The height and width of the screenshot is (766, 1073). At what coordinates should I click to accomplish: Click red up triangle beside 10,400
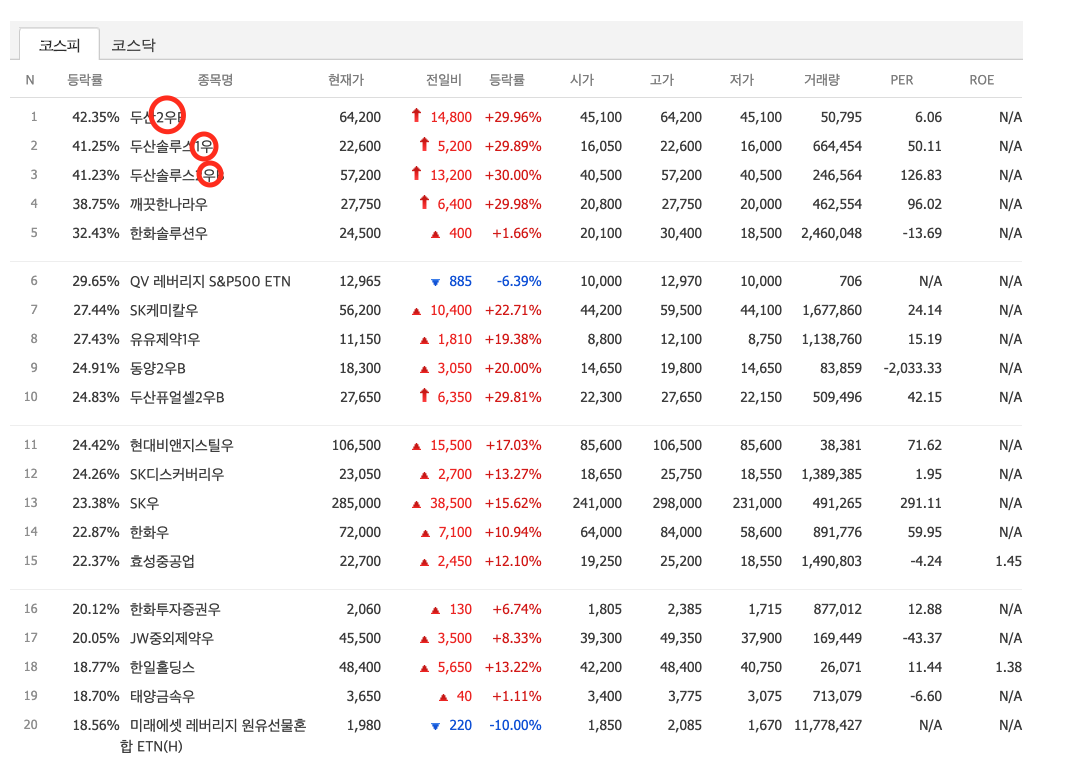[x=416, y=311]
